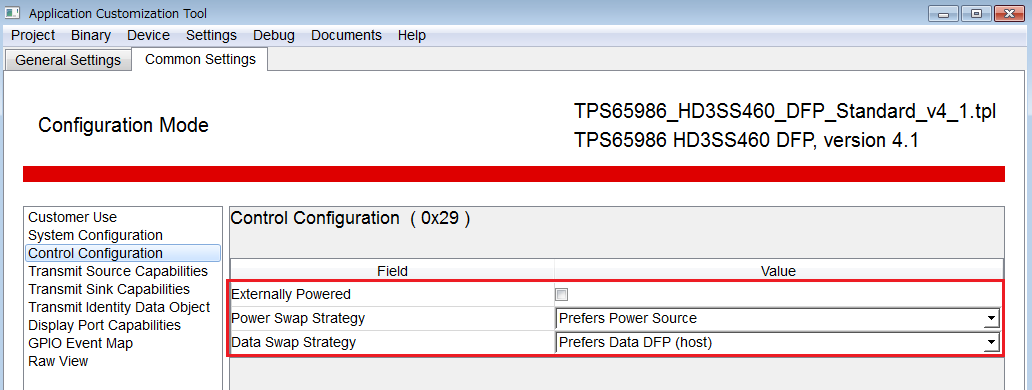
Task: Toggle the Externally Powered checkbox
Action: (561, 295)
